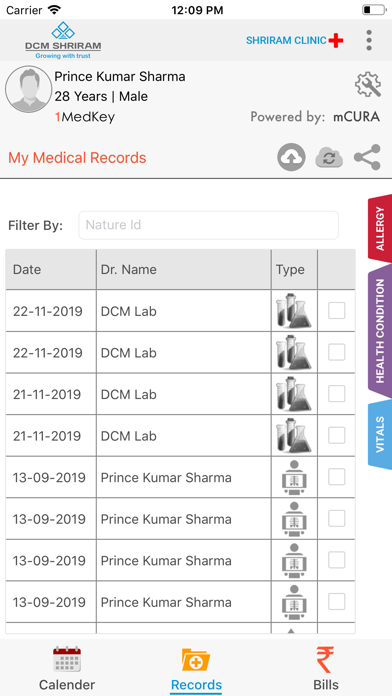Open lab report icon for first 22-11-2019 row

tap(293, 311)
